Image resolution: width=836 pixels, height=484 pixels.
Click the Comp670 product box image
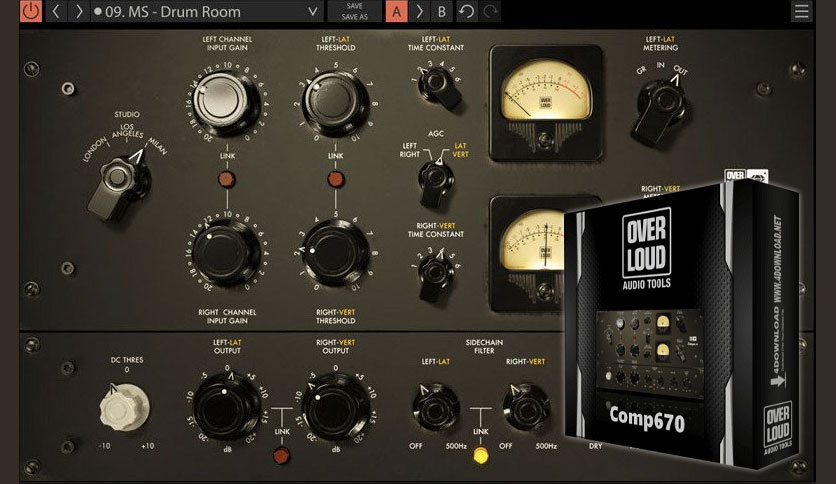coord(682,325)
